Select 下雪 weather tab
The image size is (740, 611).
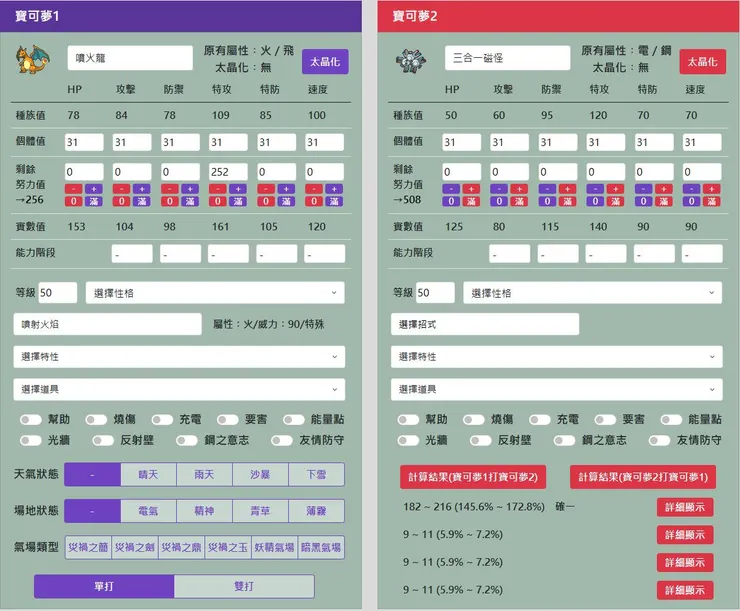316,475
